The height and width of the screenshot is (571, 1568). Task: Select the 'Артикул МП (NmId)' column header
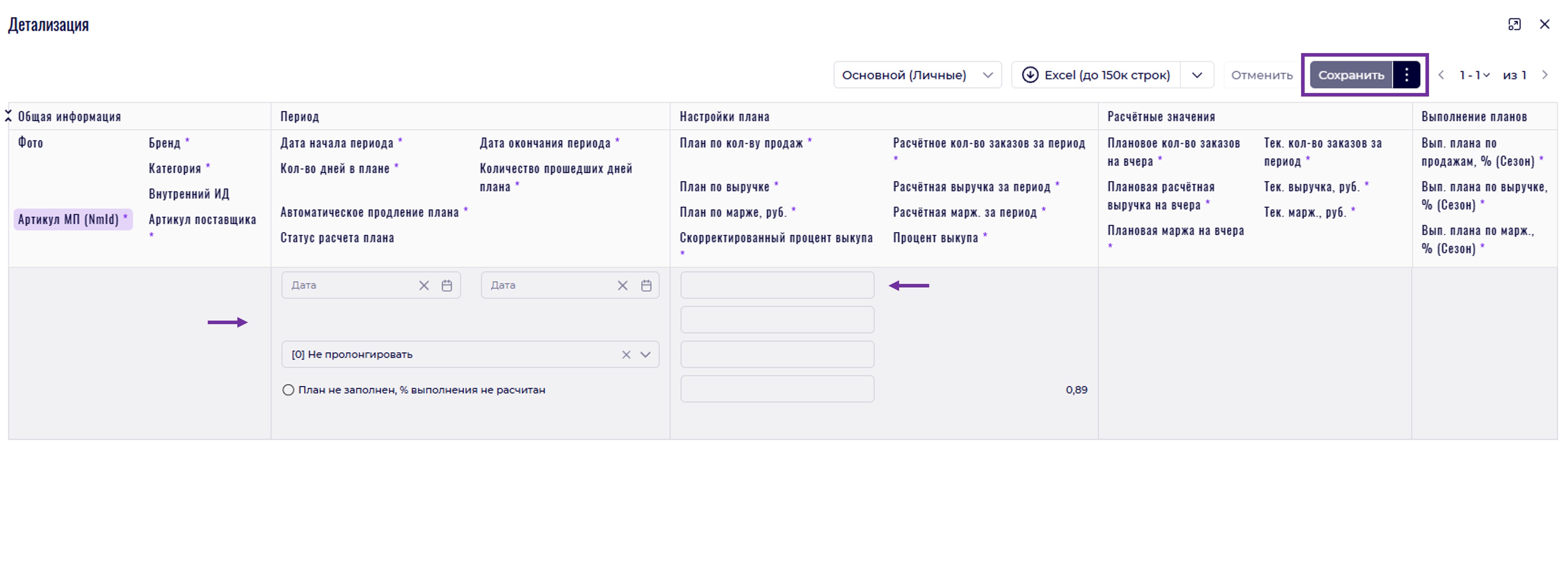[x=72, y=219]
